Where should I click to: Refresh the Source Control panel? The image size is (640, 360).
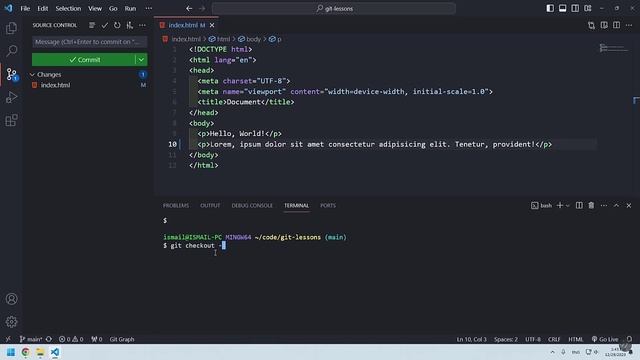coord(117,25)
